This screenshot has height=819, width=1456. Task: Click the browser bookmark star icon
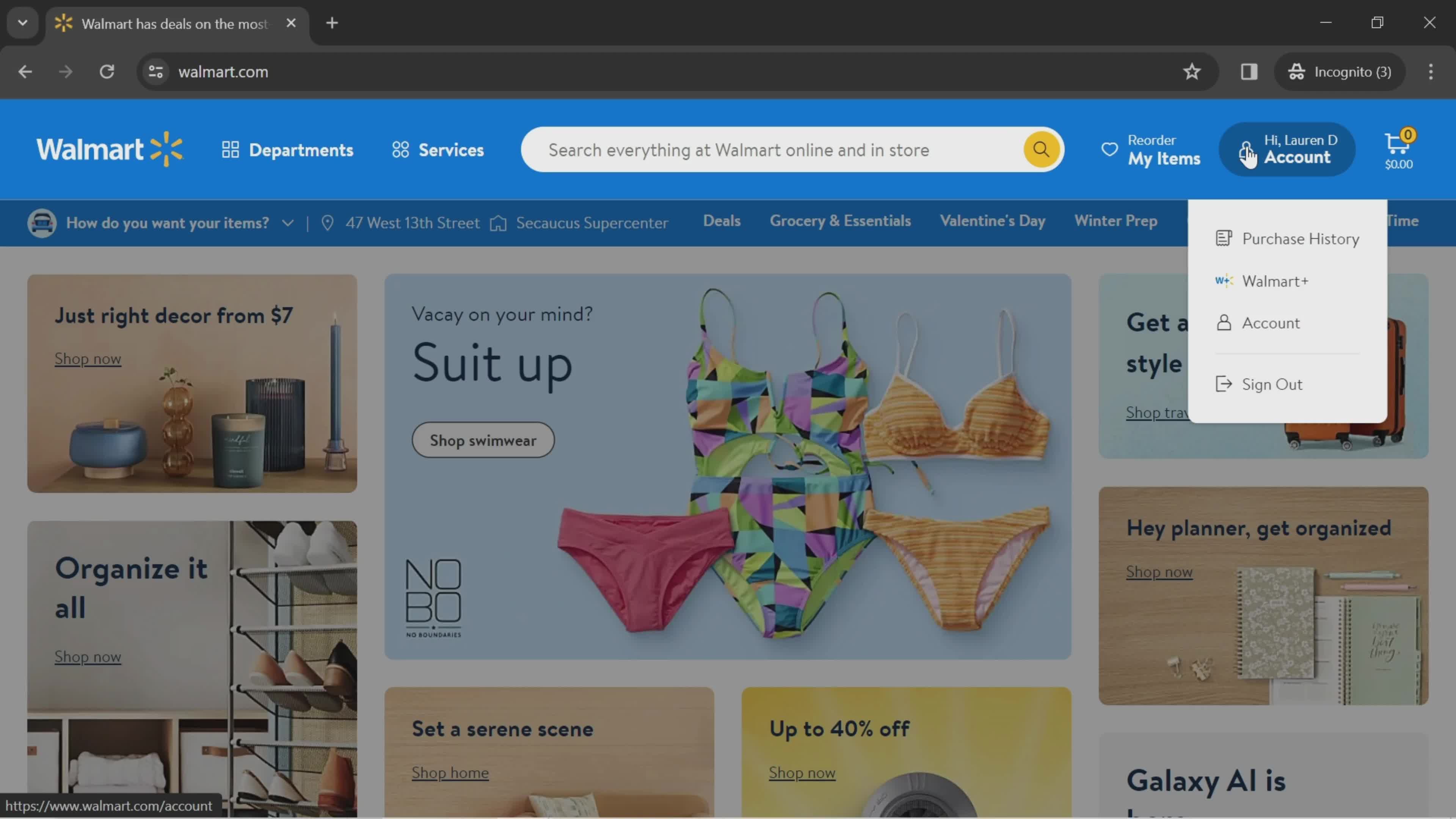(x=1192, y=71)
